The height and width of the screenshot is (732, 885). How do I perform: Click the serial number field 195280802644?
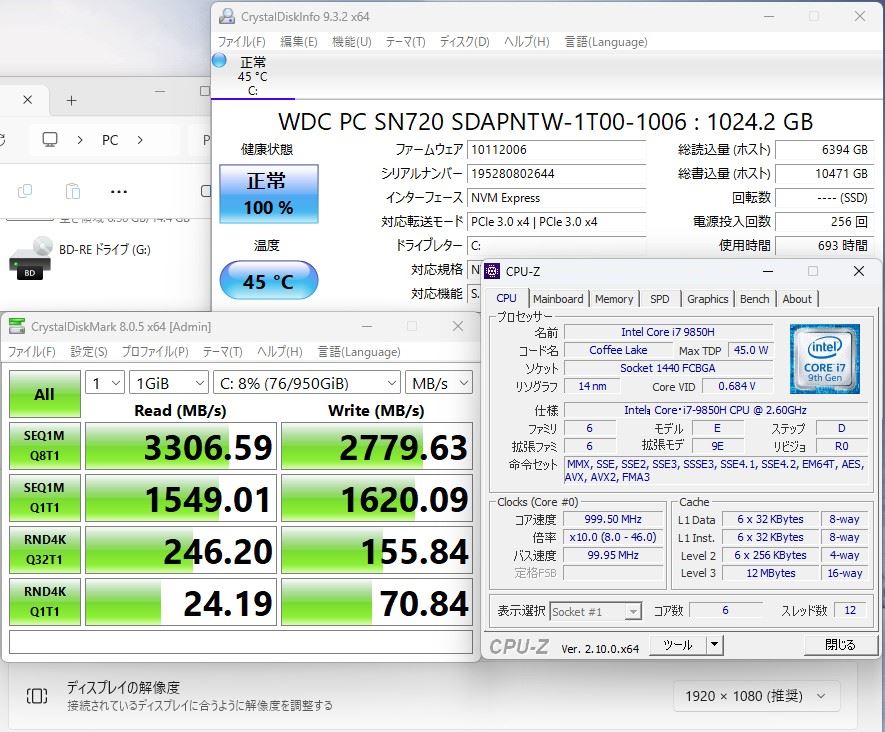pyautogui.click(x=557, y=173)
